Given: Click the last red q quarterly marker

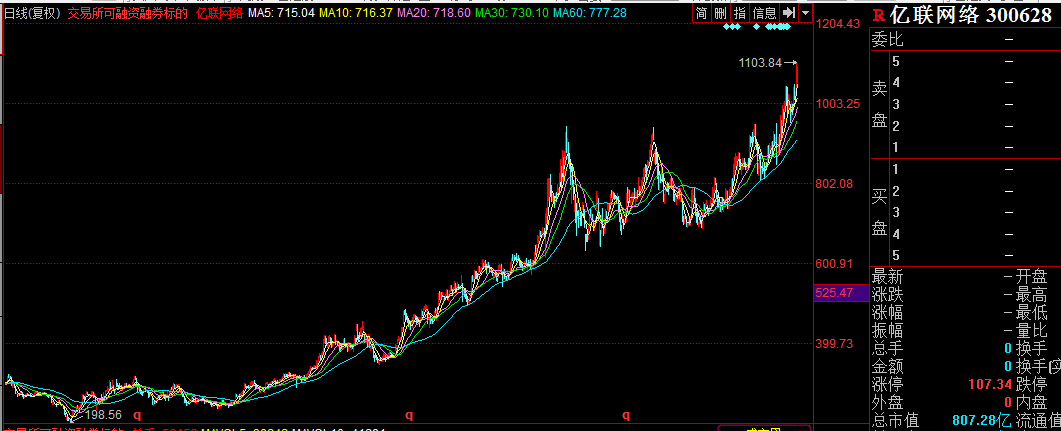Looking at the screenshot, I should pos(626,415).
